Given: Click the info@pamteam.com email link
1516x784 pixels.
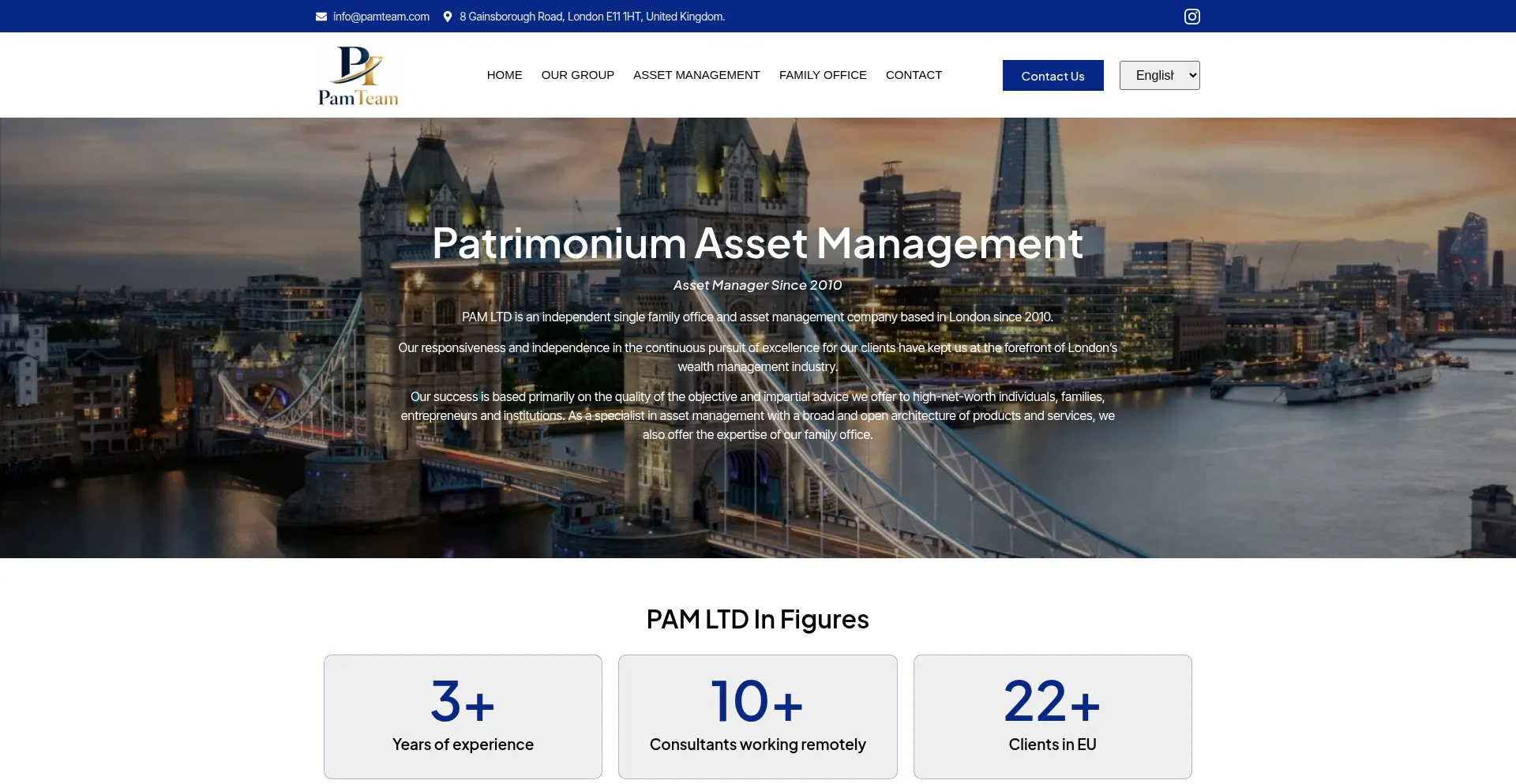Looking at the screenshot, I should point(381,17).
